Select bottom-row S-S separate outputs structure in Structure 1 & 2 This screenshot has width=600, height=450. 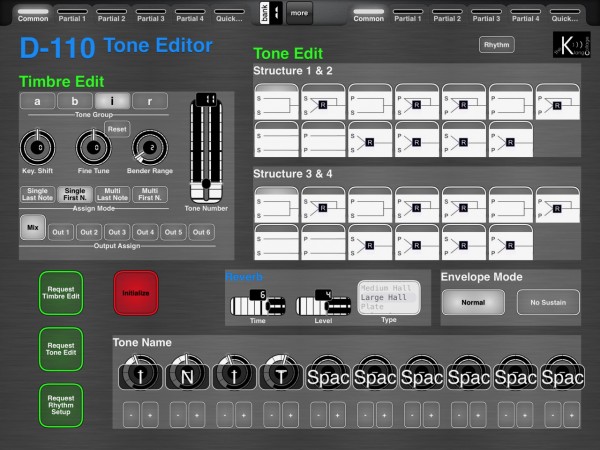click(276, 139)
